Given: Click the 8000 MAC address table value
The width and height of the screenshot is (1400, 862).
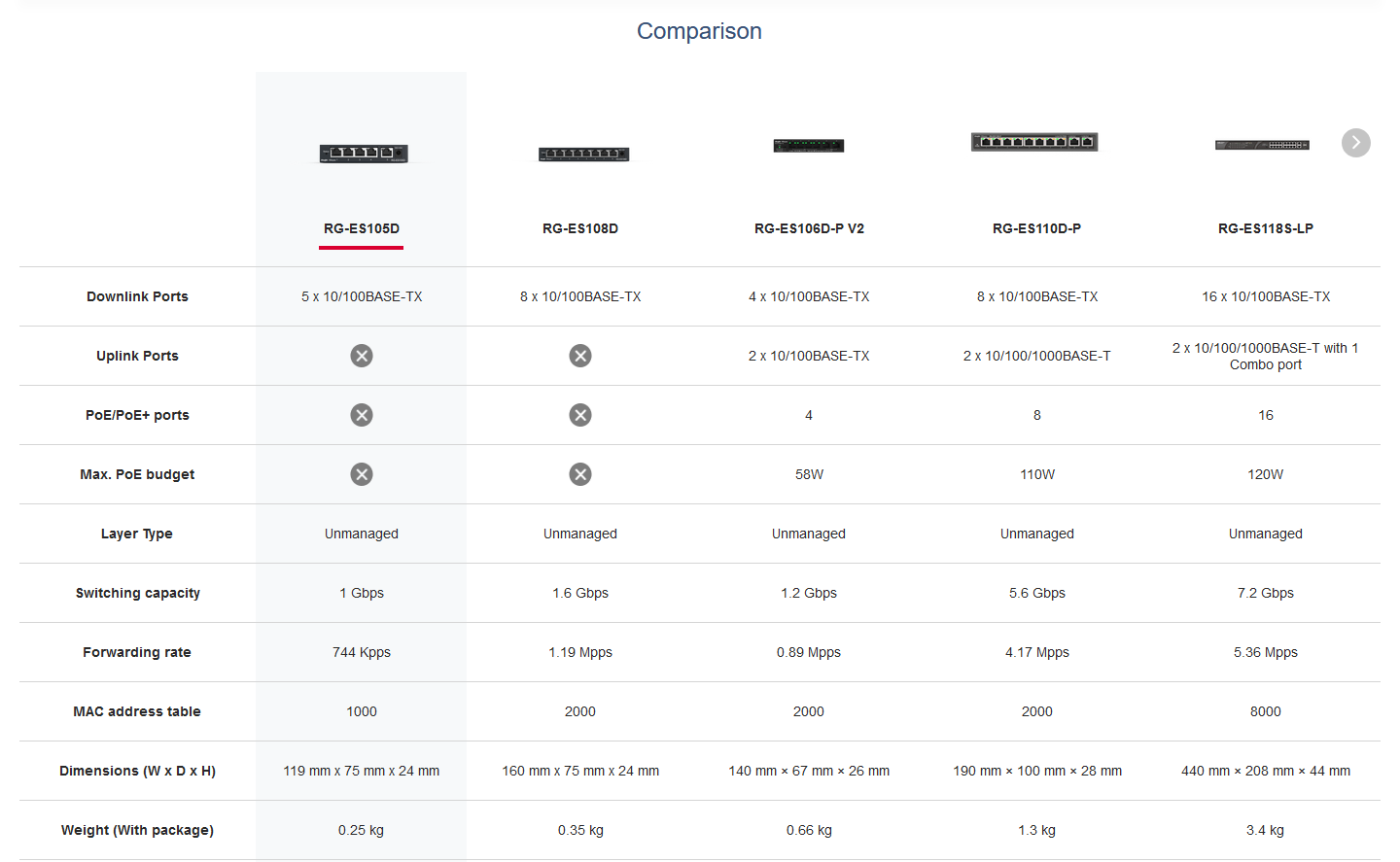Looking at the screenshot, I should [1266, 711].
